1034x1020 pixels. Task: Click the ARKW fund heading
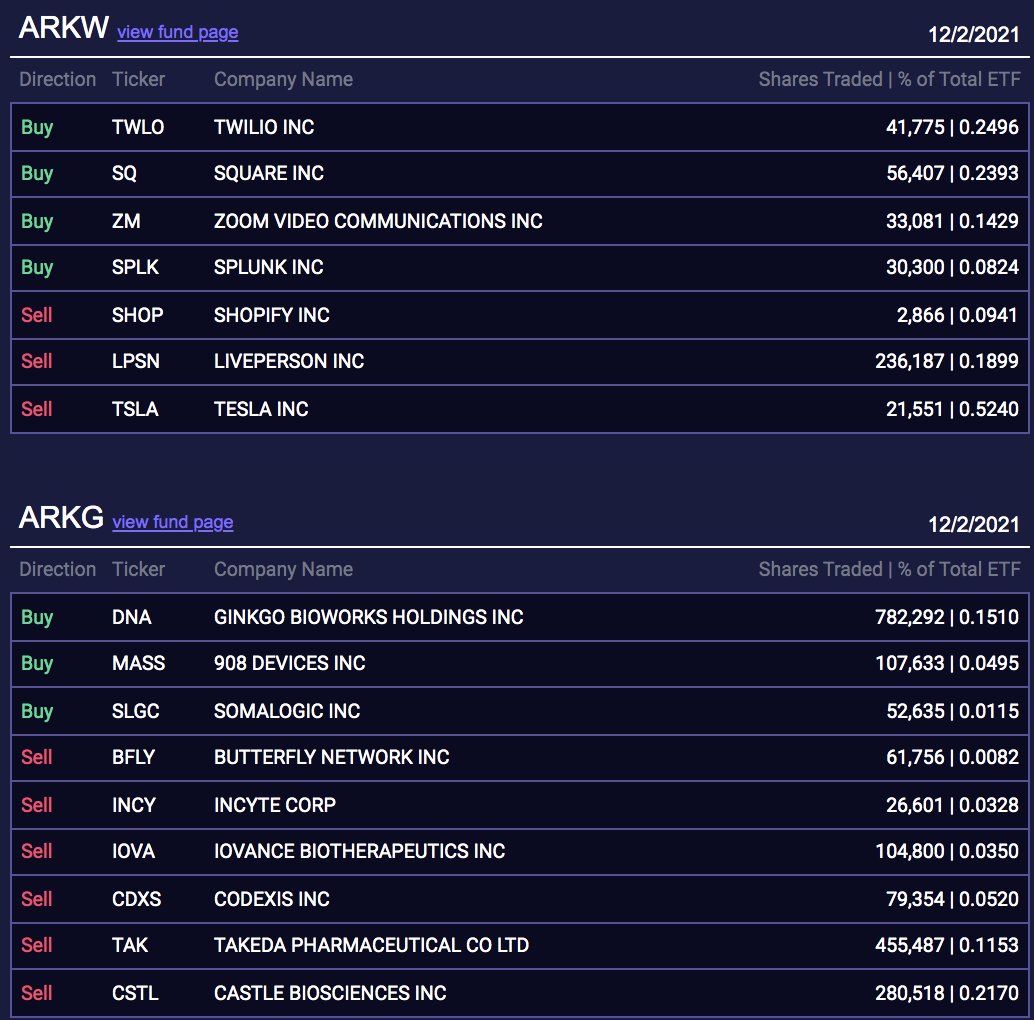(63, 28)
